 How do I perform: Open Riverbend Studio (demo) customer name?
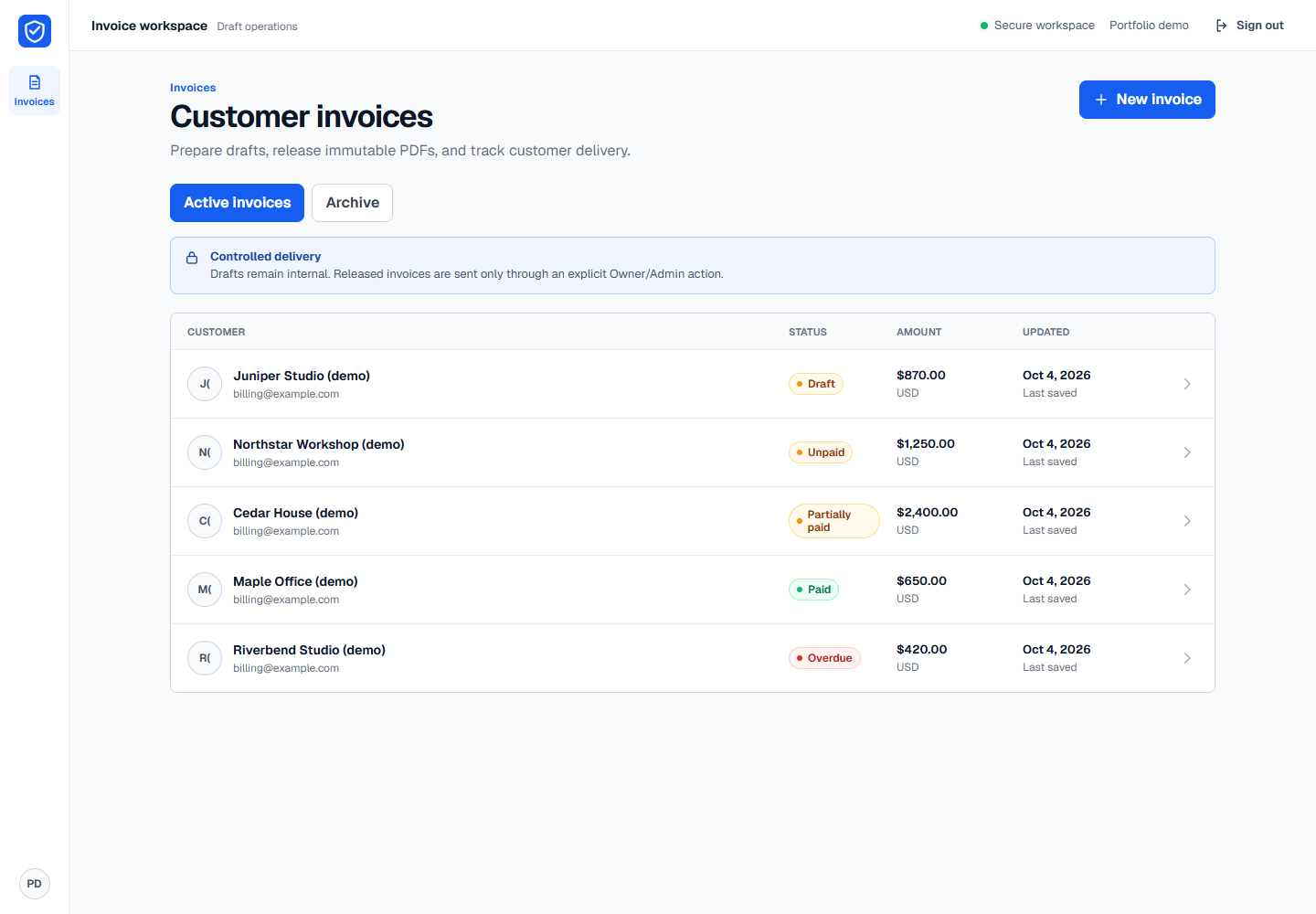coord(309,650)
